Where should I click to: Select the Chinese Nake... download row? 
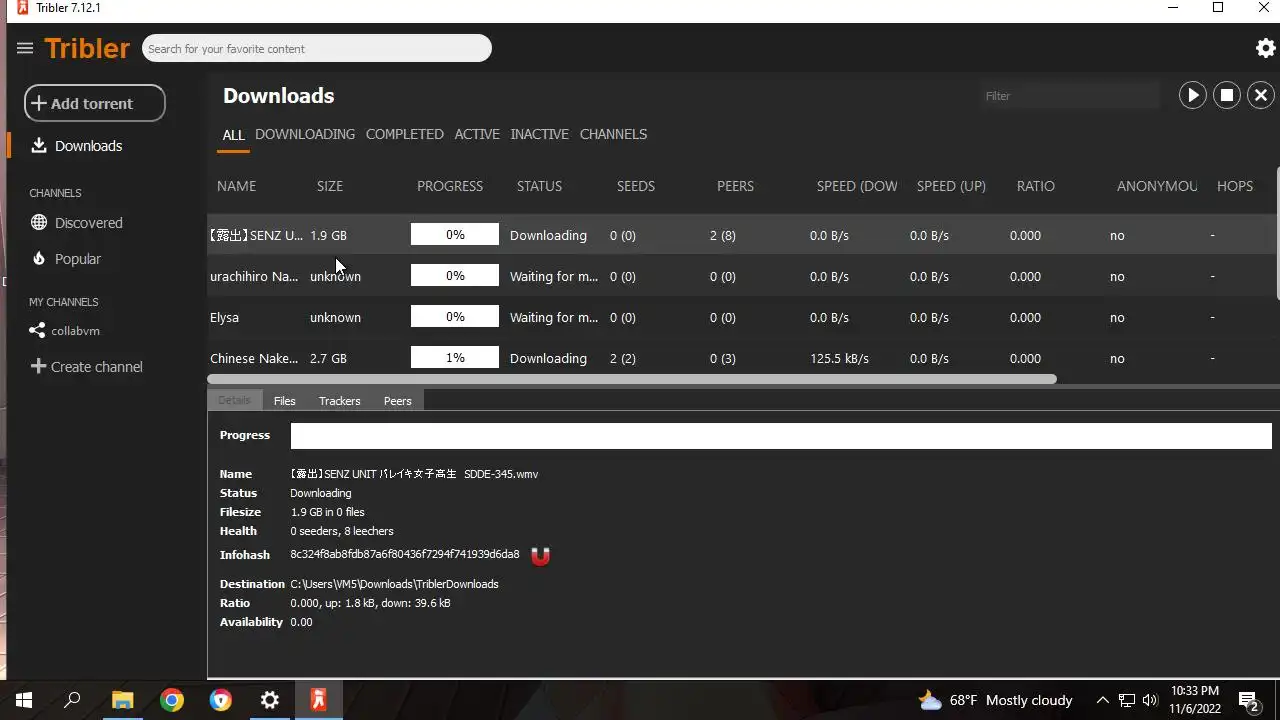742,357
